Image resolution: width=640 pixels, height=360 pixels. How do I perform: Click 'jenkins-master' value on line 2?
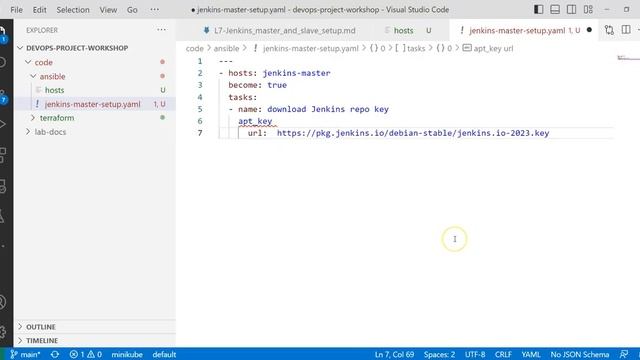click(296, 73)
